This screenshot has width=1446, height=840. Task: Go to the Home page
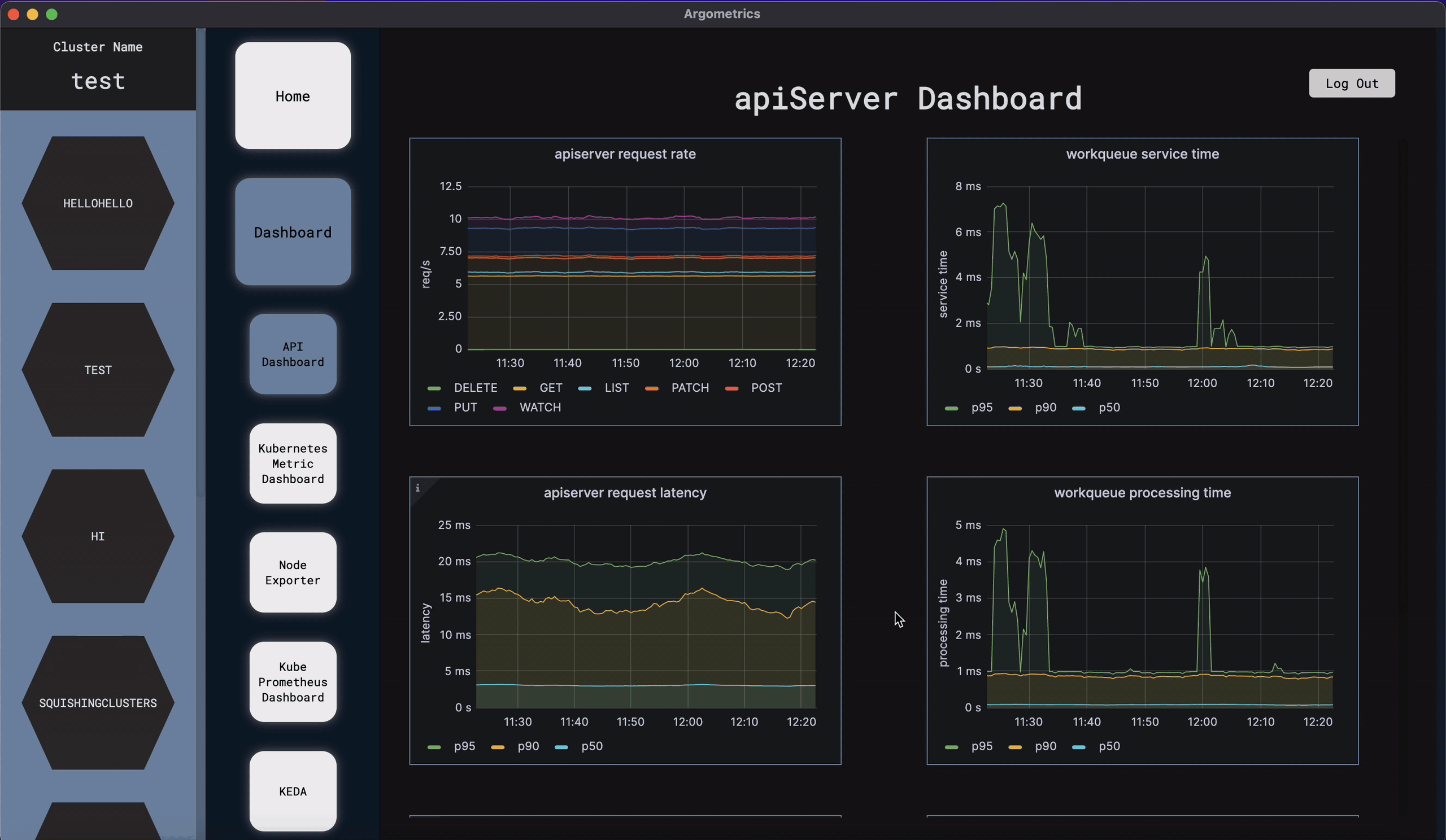293,96
